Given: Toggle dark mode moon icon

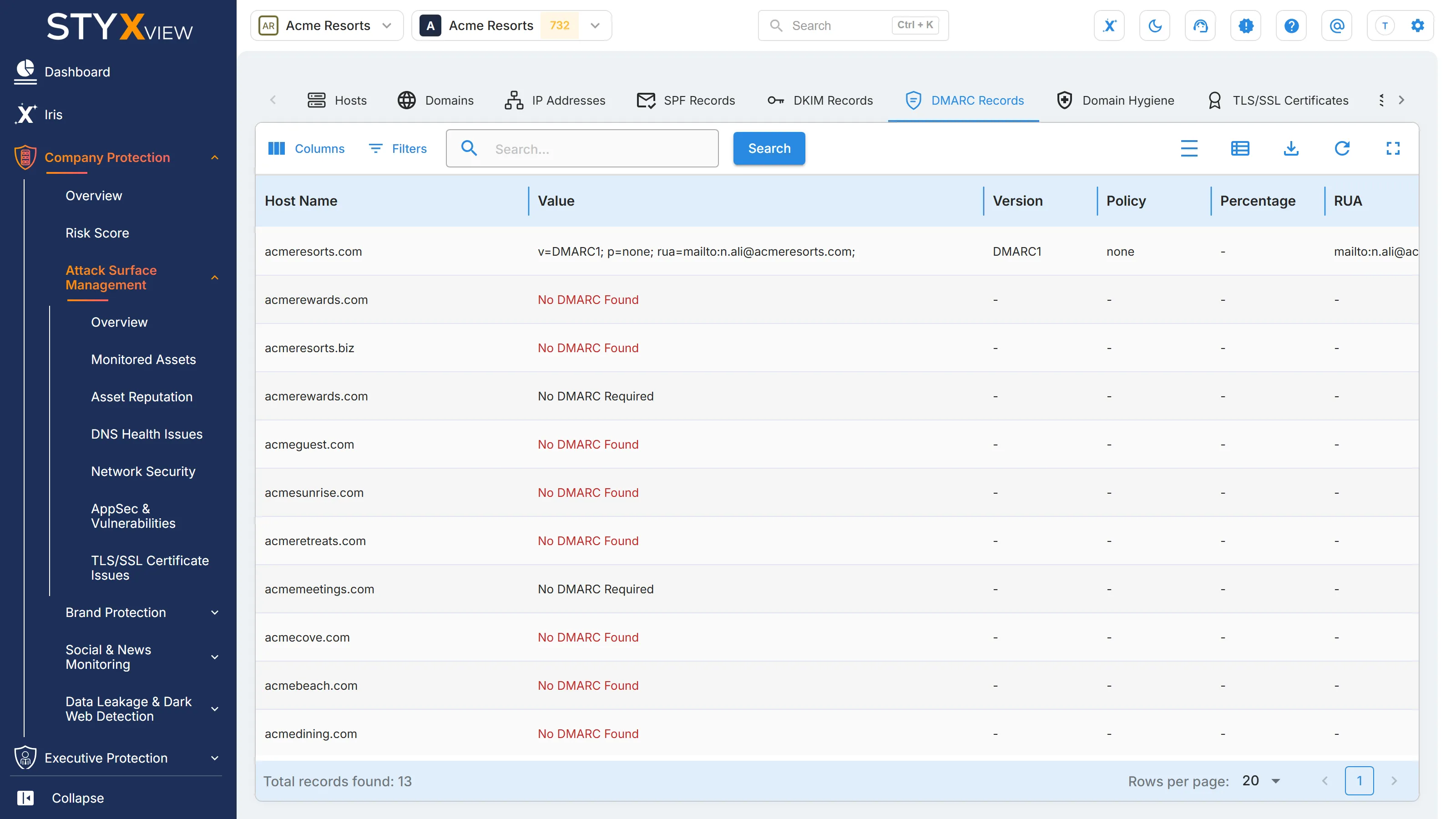Looking at the screenshot, I should [1155, 25].
